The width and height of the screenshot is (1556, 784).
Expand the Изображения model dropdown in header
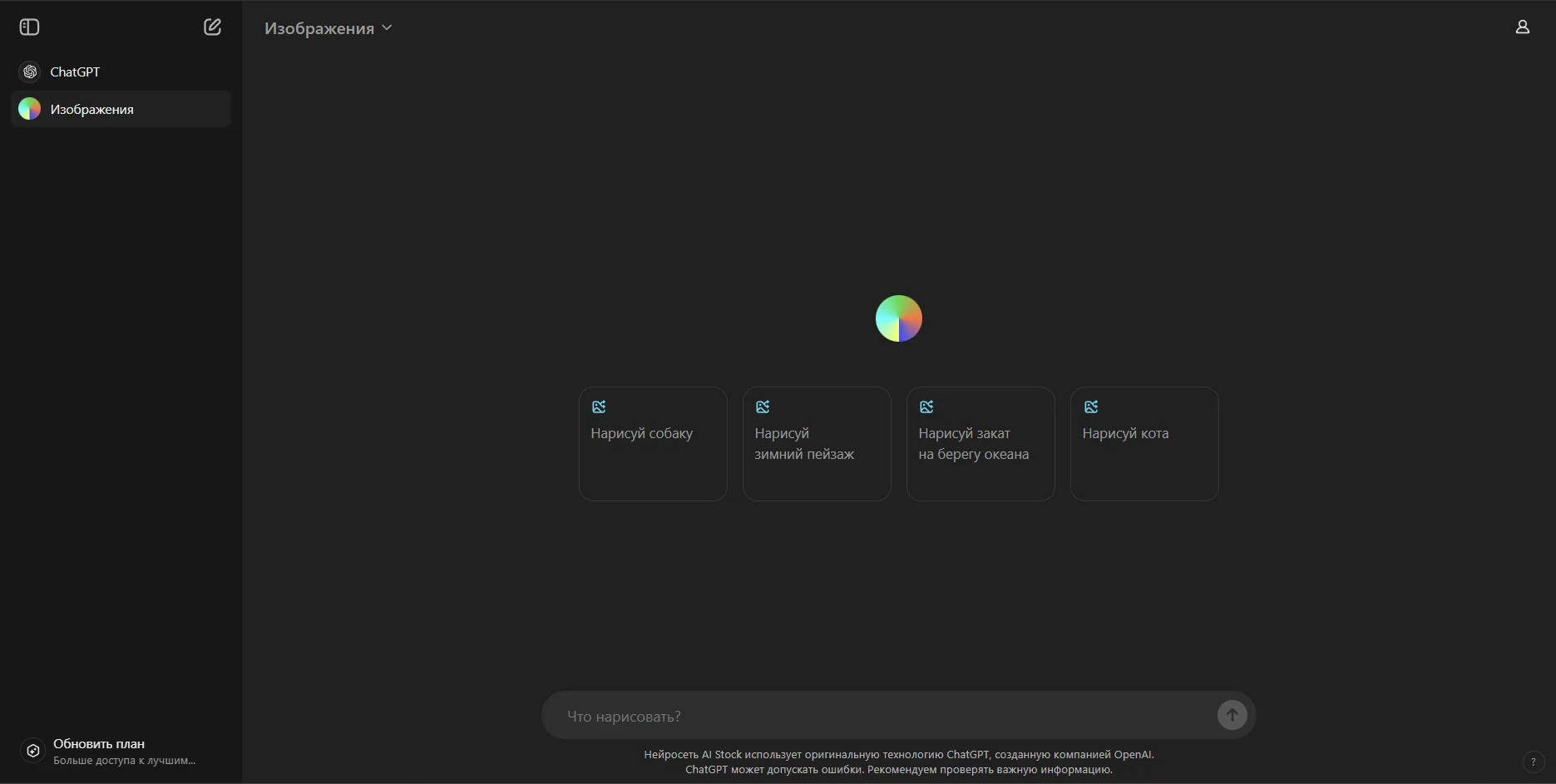(328, 28)
